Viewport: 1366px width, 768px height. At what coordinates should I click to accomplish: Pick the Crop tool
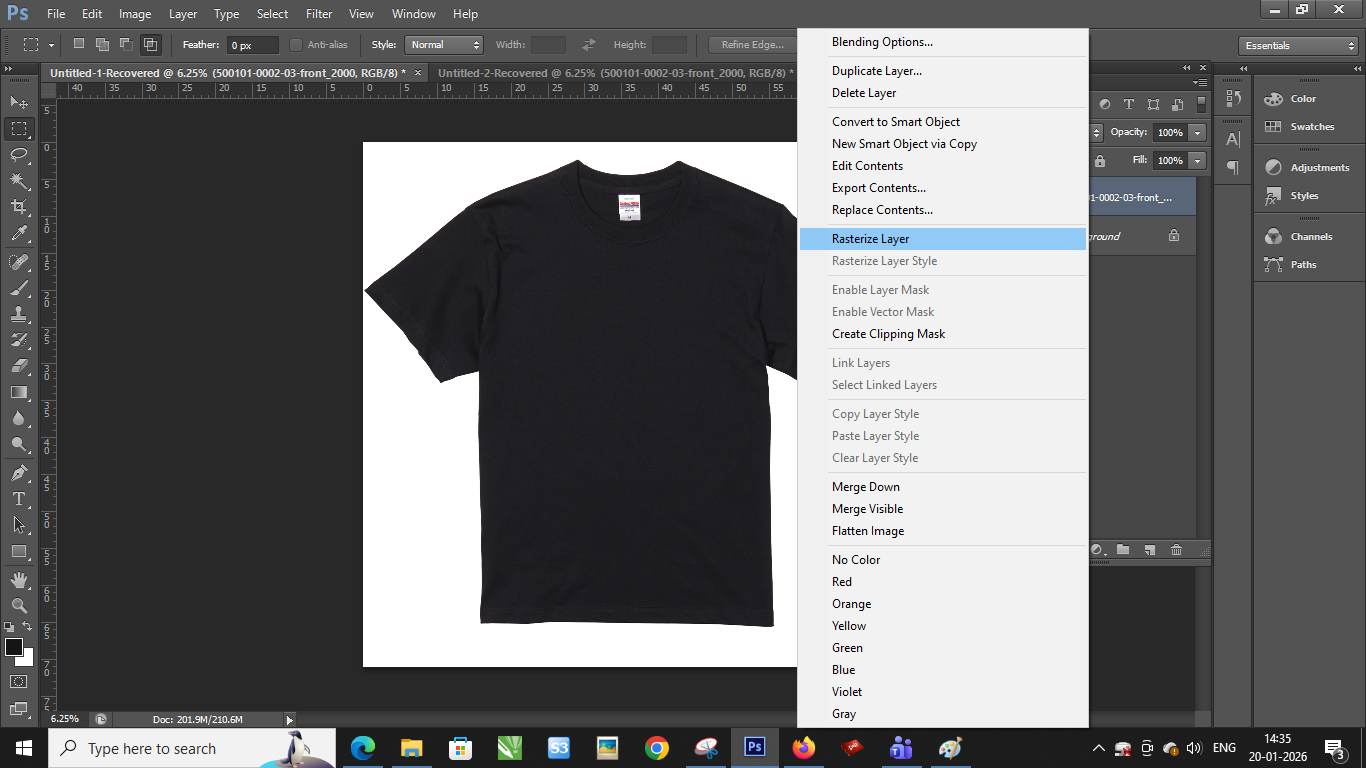click(19, 207)
